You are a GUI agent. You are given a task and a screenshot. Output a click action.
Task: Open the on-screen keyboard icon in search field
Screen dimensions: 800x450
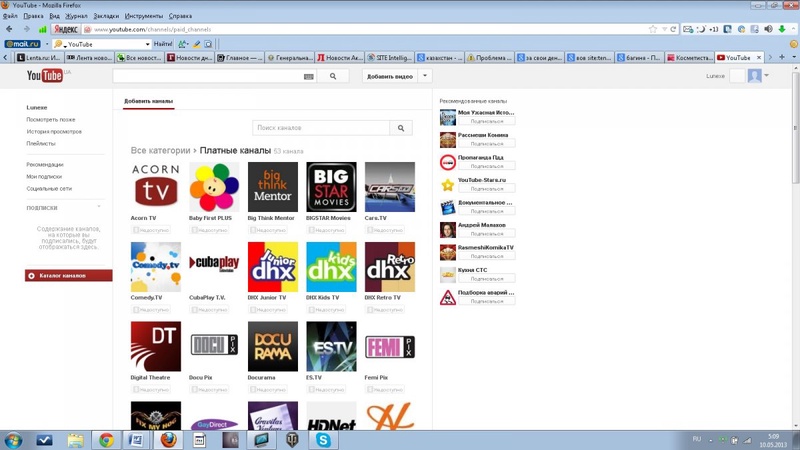(x=308, y=76)
